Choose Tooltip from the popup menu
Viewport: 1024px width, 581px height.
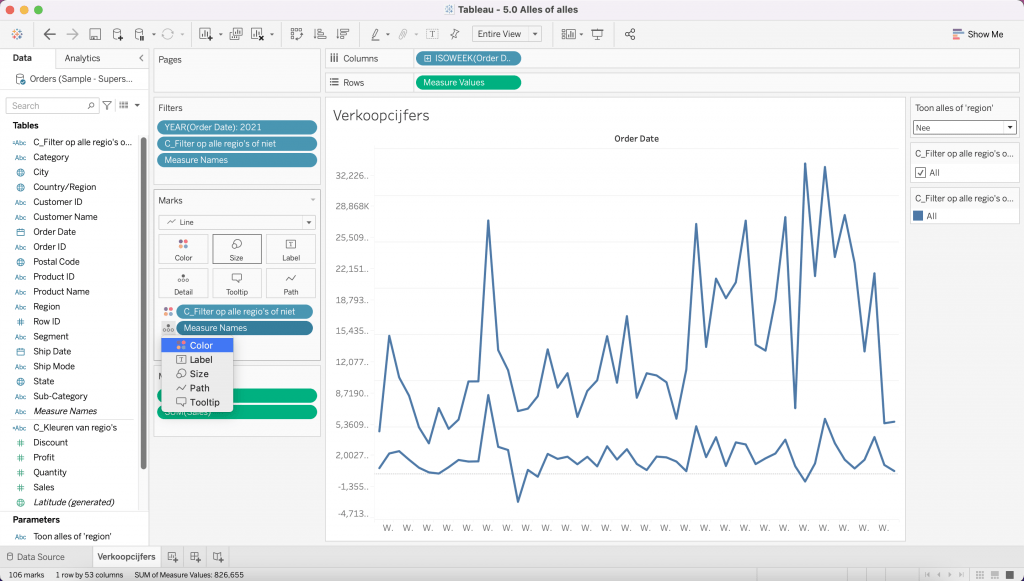204,402
